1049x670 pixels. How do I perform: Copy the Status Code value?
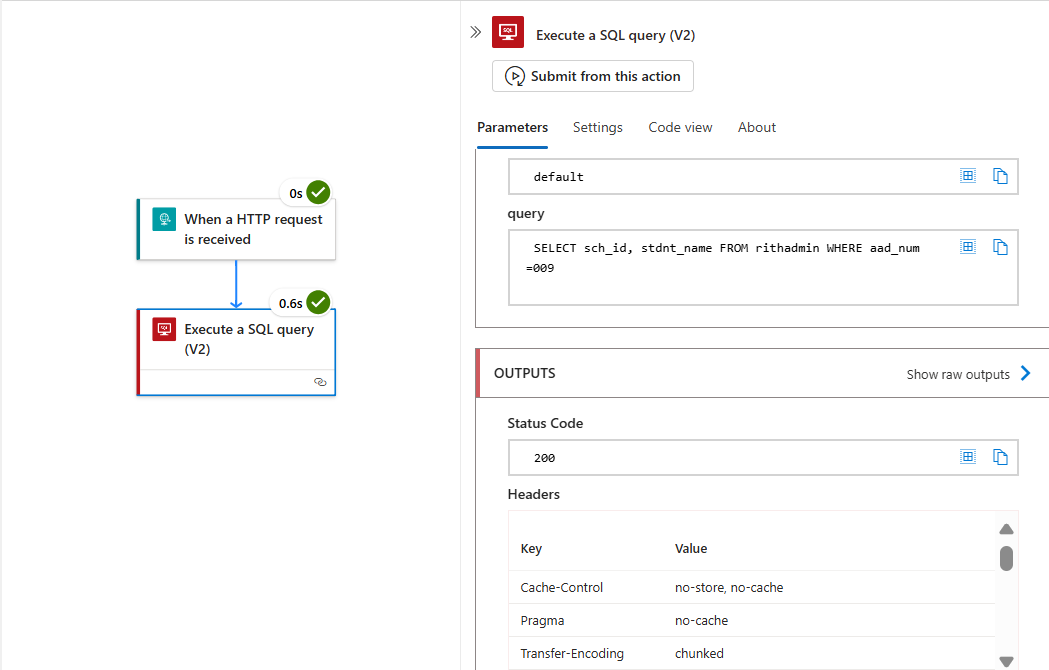(999, 457)
